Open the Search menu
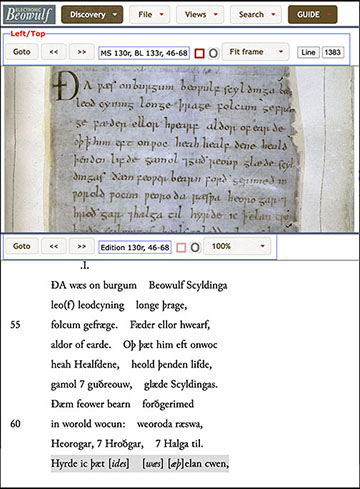This screenshot has height=489, width=360. (256, 15)
